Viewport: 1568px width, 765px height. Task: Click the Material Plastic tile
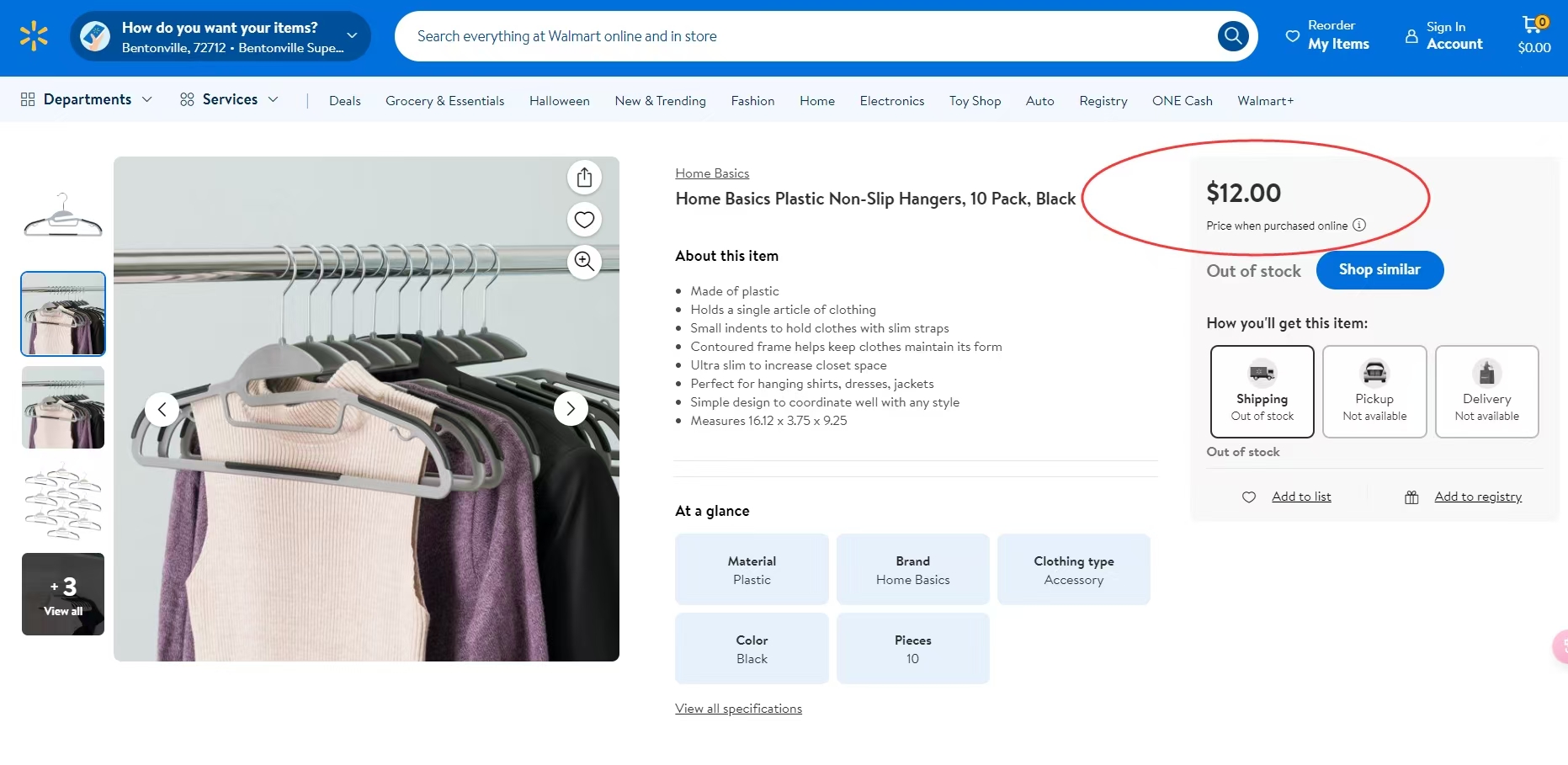[752, 570]
